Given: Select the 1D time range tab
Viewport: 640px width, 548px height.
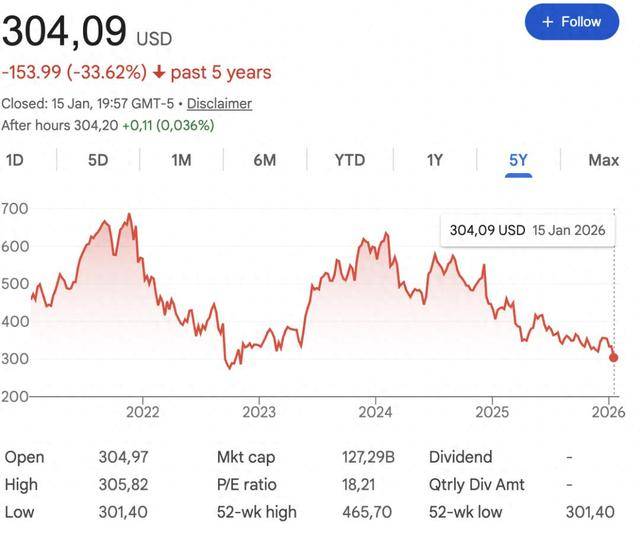Looking at the screenshot, I should click(x=16, y=160).
